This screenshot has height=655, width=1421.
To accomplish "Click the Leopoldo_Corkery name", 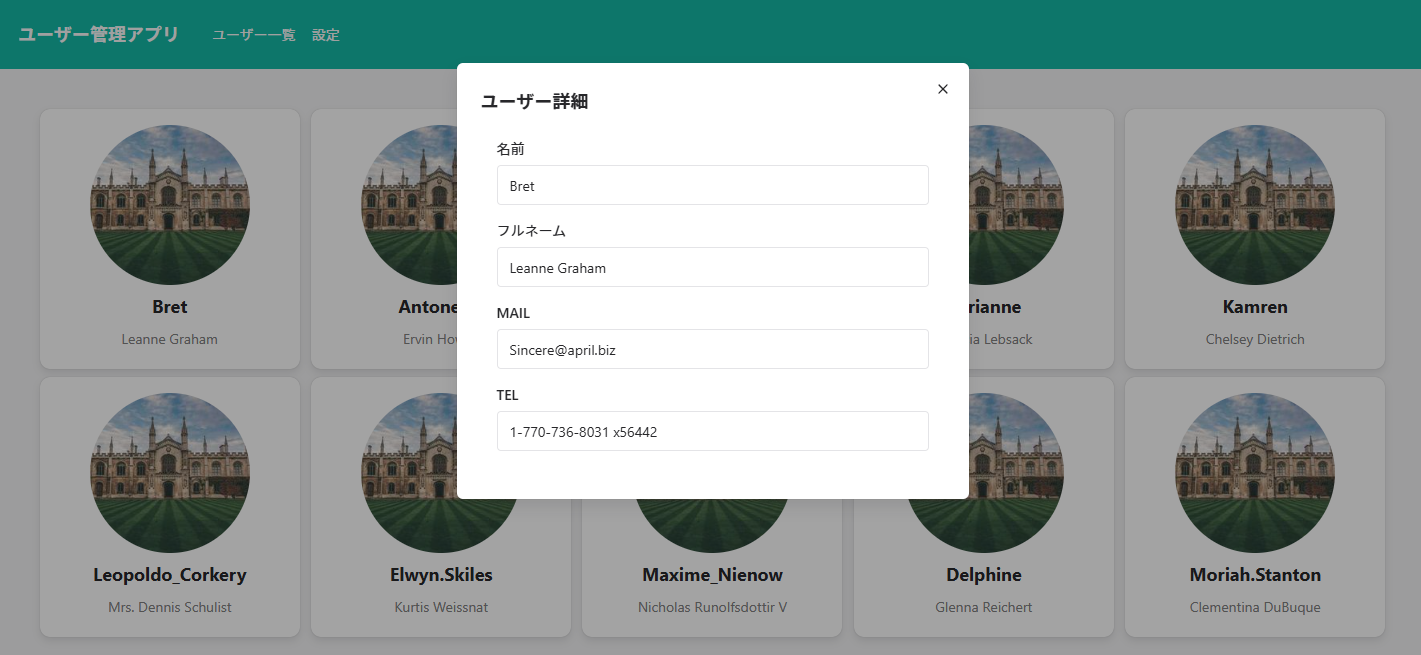I will (x=170, y=575).
